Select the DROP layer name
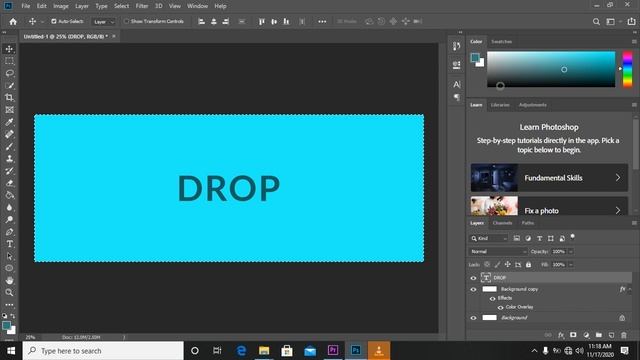Screen dimensions: 640x360 click(500, 278)
